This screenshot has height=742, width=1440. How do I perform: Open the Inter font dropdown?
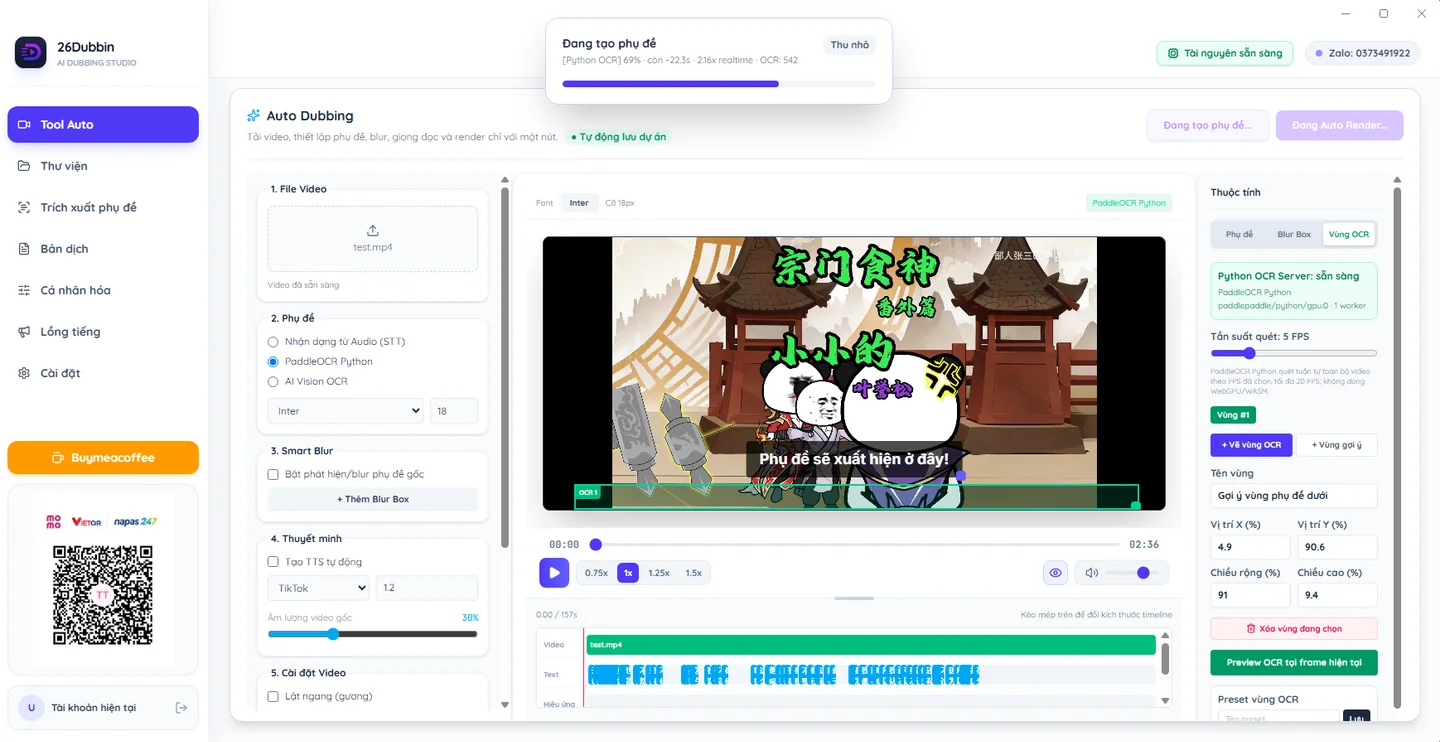(x=345, y=411)
